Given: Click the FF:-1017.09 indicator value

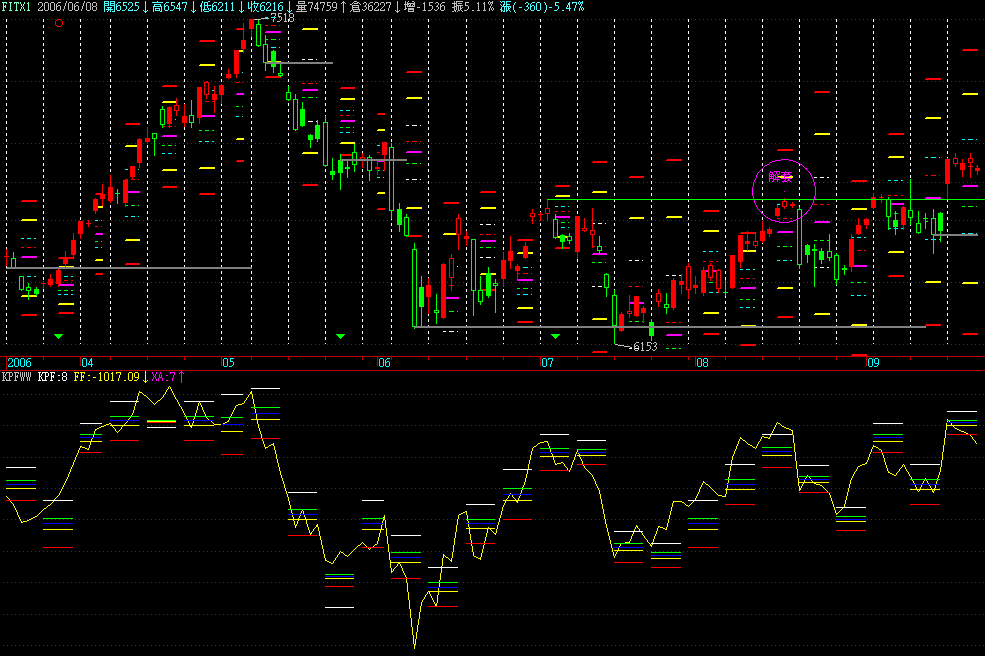Looking at the screenshot, I should pyautogui.click(x=107, y=377).
